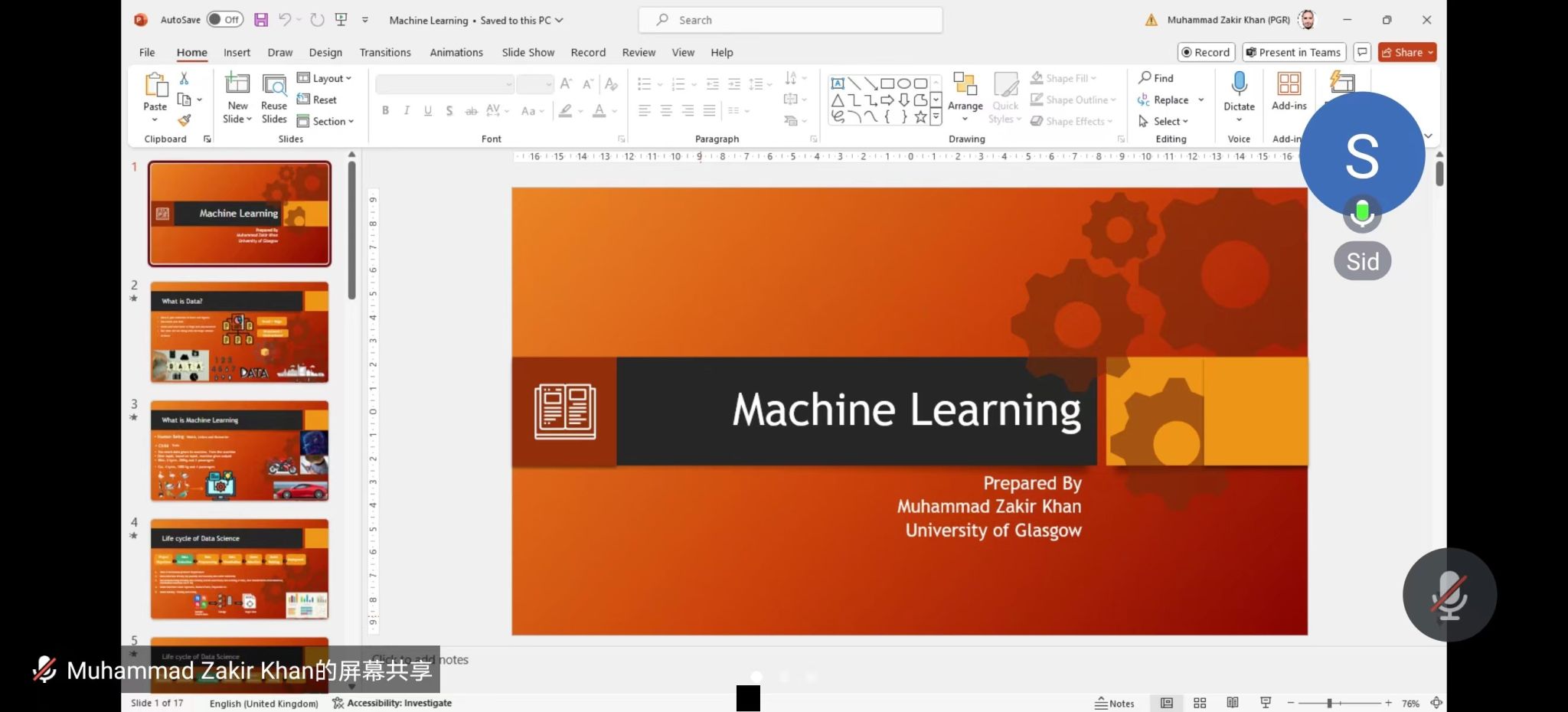Viewport: 1568px width, 712px height.
Task: Click the Save icon in title bar
Action: 261,20
